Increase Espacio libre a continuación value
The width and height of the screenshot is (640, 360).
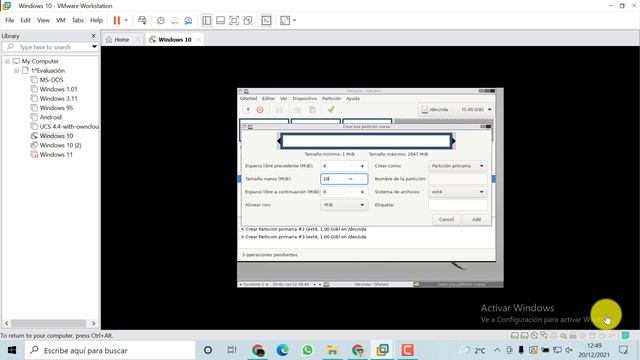tap(362, 192)
